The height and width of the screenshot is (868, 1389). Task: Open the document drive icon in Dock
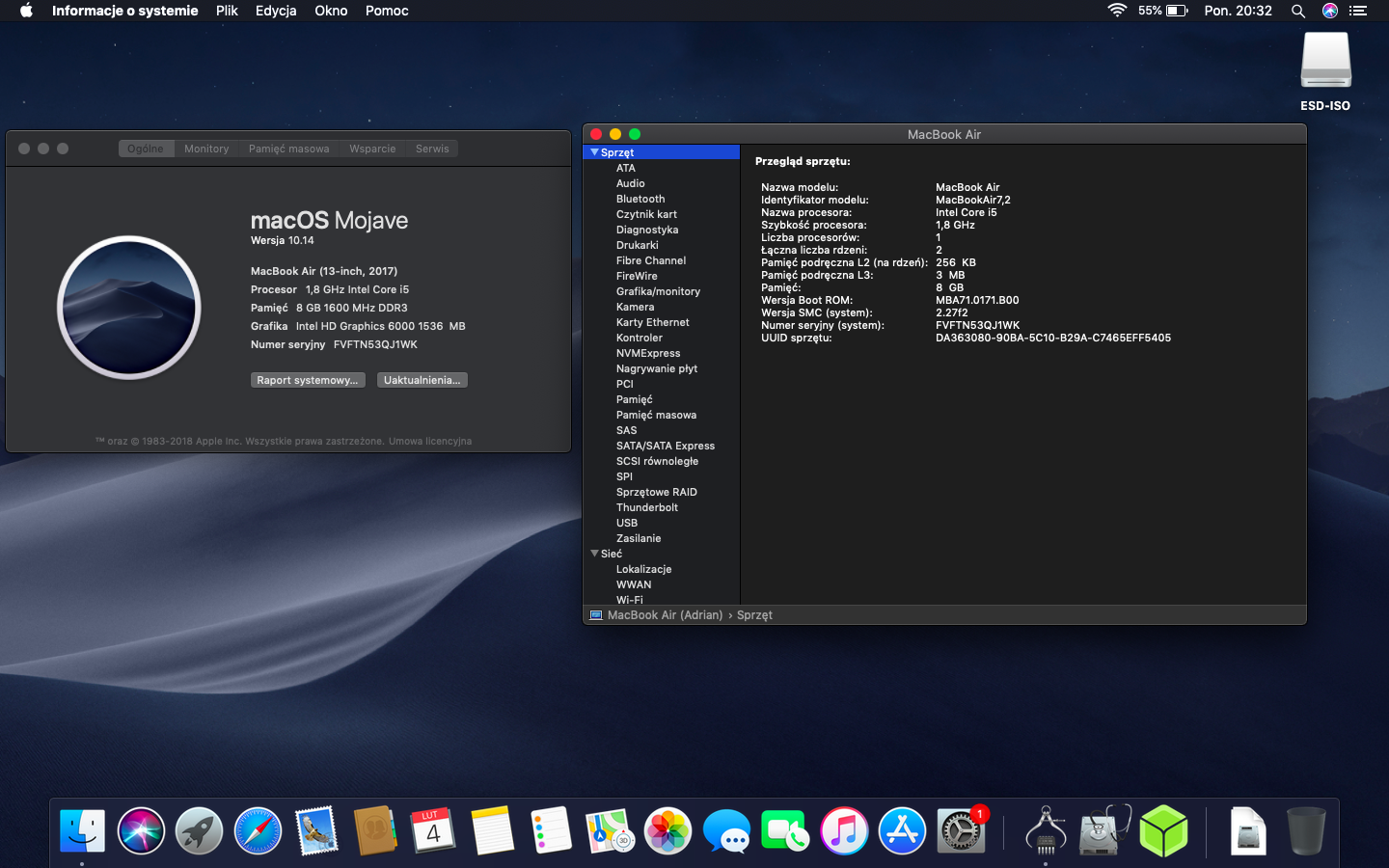coord(1248,830)
